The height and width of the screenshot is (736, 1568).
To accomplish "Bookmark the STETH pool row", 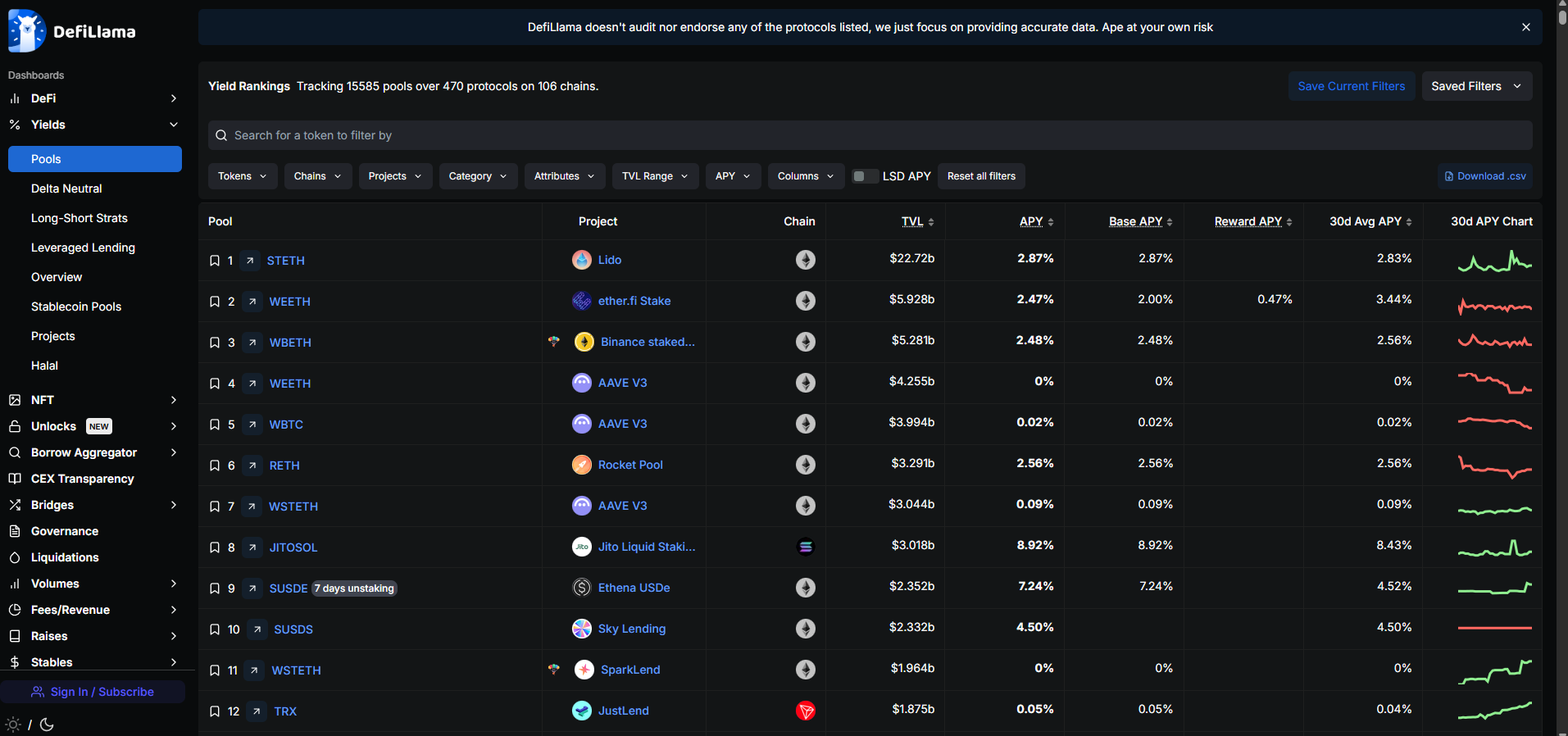I will [x=215, y=261].
